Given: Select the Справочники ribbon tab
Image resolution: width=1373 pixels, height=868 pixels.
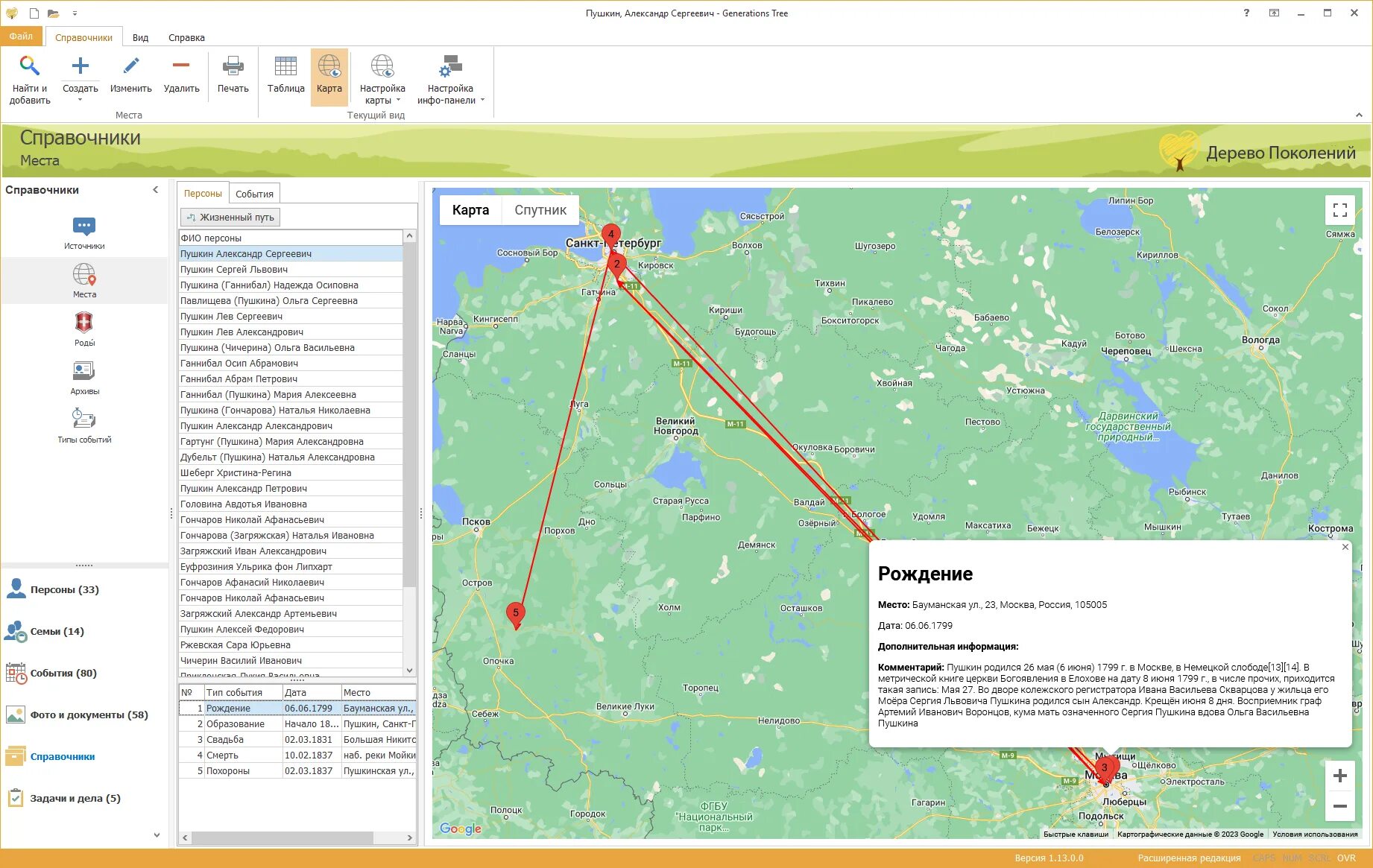Looking at the screenshot, I should [83, 37].
